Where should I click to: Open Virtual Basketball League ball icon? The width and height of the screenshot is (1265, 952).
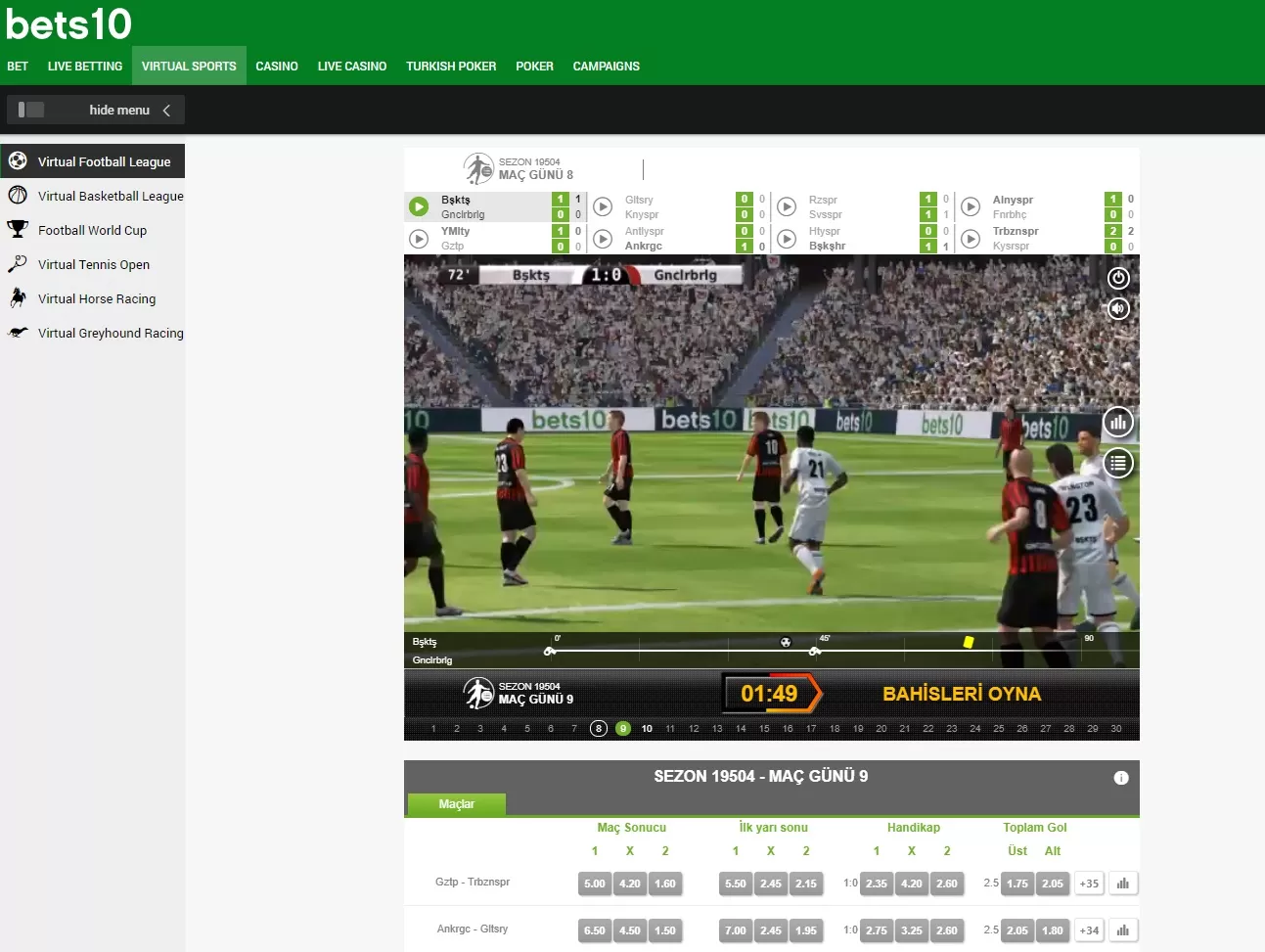(x=18, y=195)
